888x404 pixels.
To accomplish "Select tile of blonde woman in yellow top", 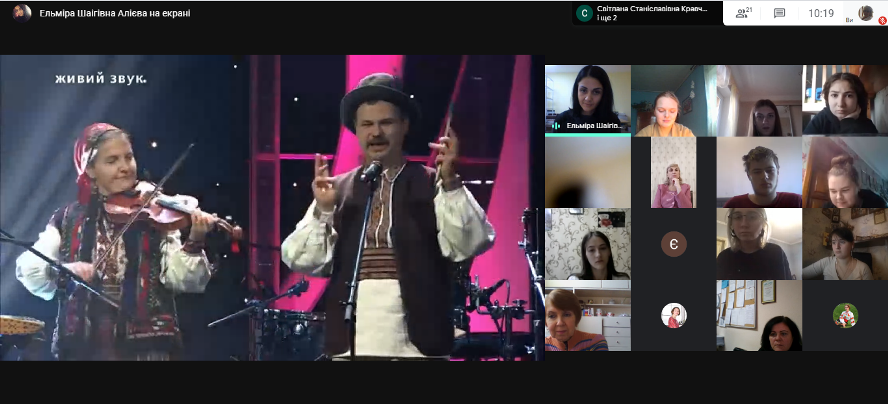I will (x=673, y=100).
